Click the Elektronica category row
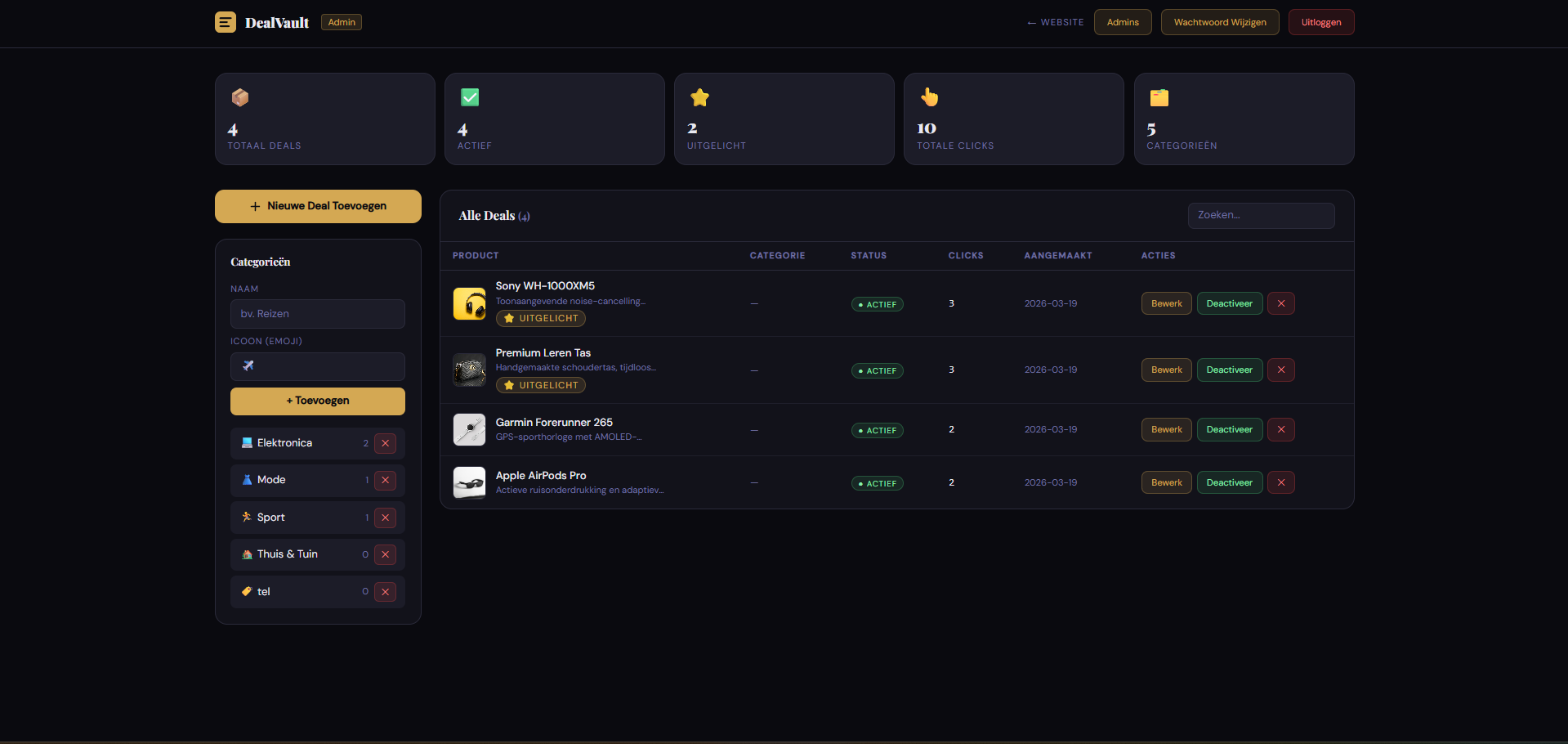This screenshot has height=744, width=1568. [x=318, y=443]
